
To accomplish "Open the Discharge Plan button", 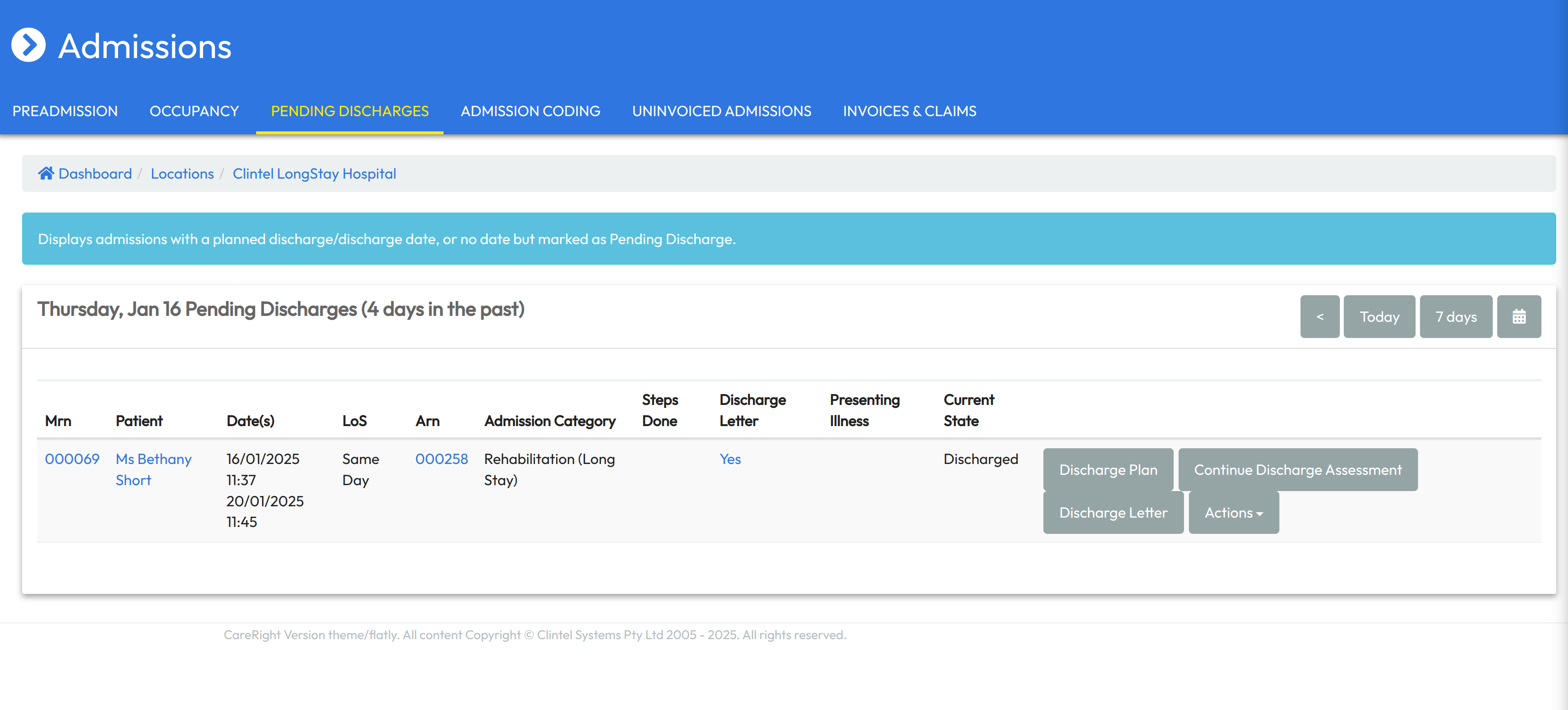I will pyautogui.click(x=1107, y=470).
